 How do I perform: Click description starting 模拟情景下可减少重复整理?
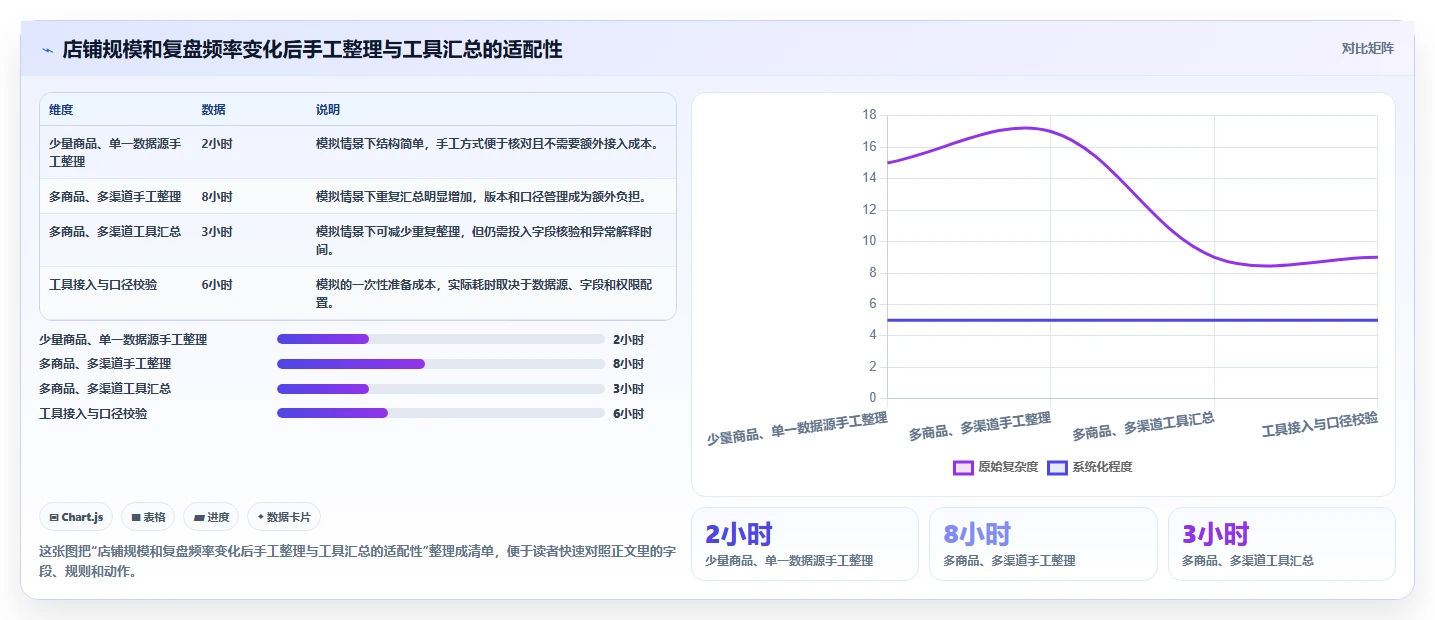pyautogui.click(x=485, y=240)
